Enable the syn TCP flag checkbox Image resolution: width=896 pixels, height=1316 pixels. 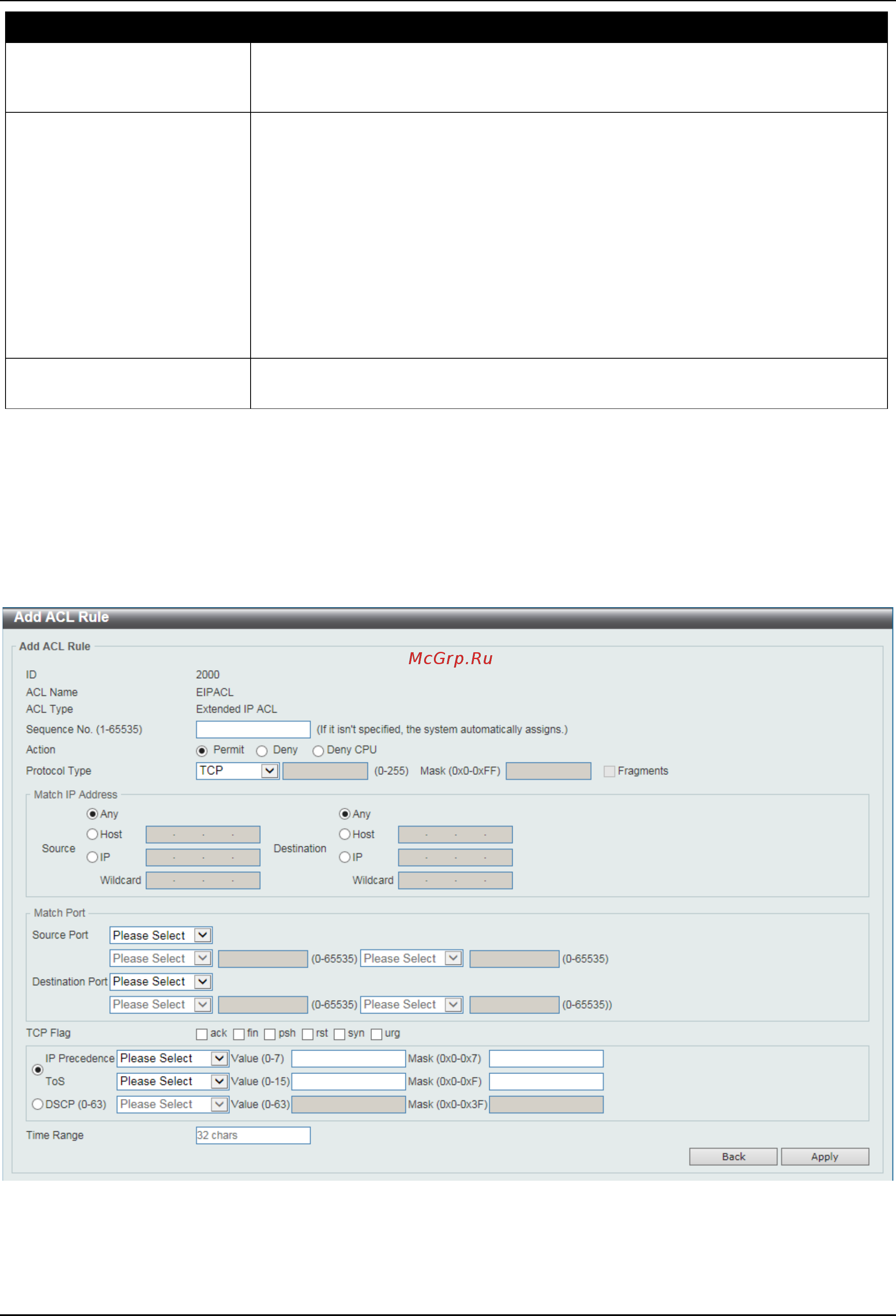pyautogui.click(x=339, y=1034)
